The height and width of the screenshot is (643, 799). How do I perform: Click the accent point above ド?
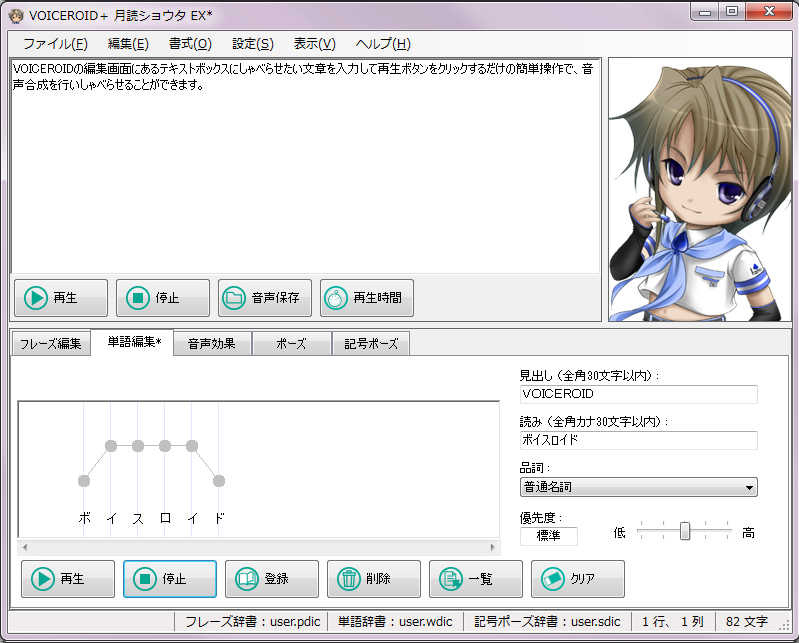click(x=219, y=480)
